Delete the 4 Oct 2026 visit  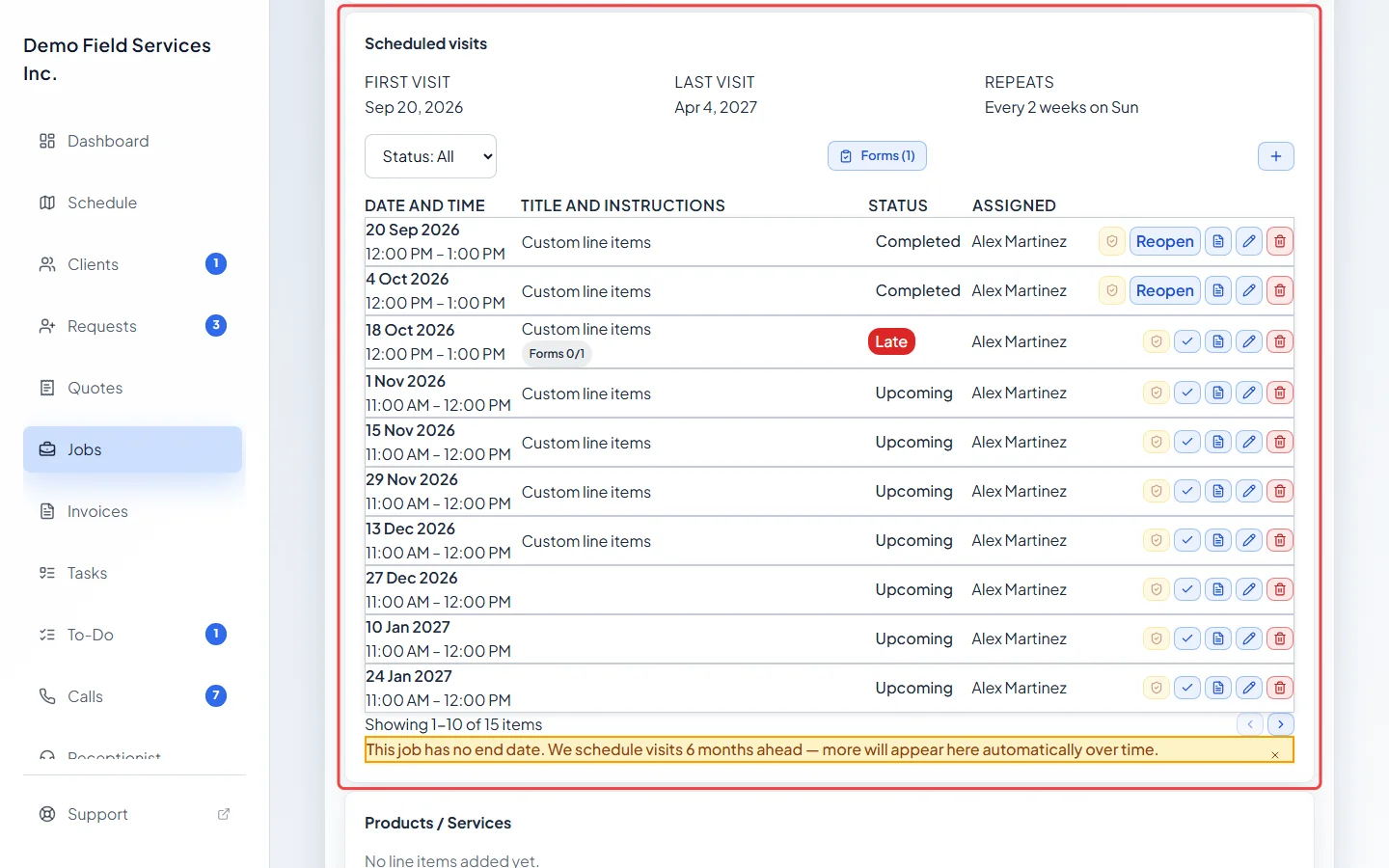[1280, 290]
